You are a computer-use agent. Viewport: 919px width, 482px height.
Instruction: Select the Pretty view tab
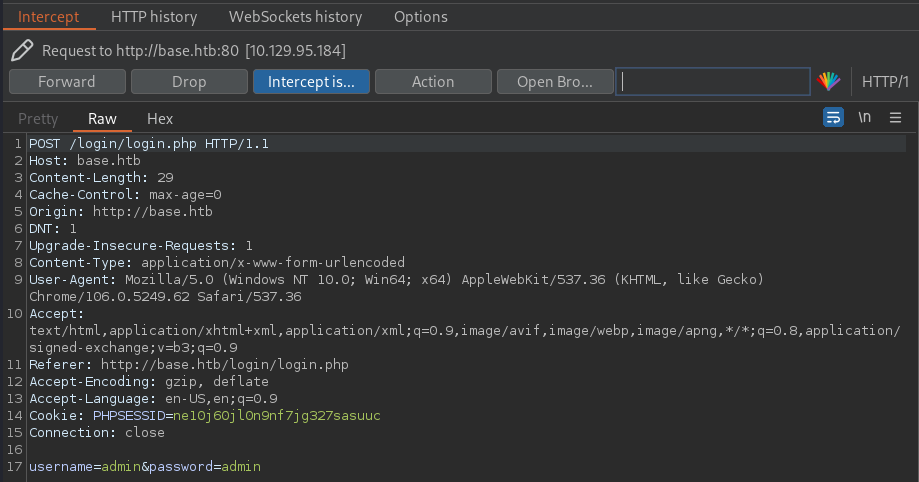point(38,118)
